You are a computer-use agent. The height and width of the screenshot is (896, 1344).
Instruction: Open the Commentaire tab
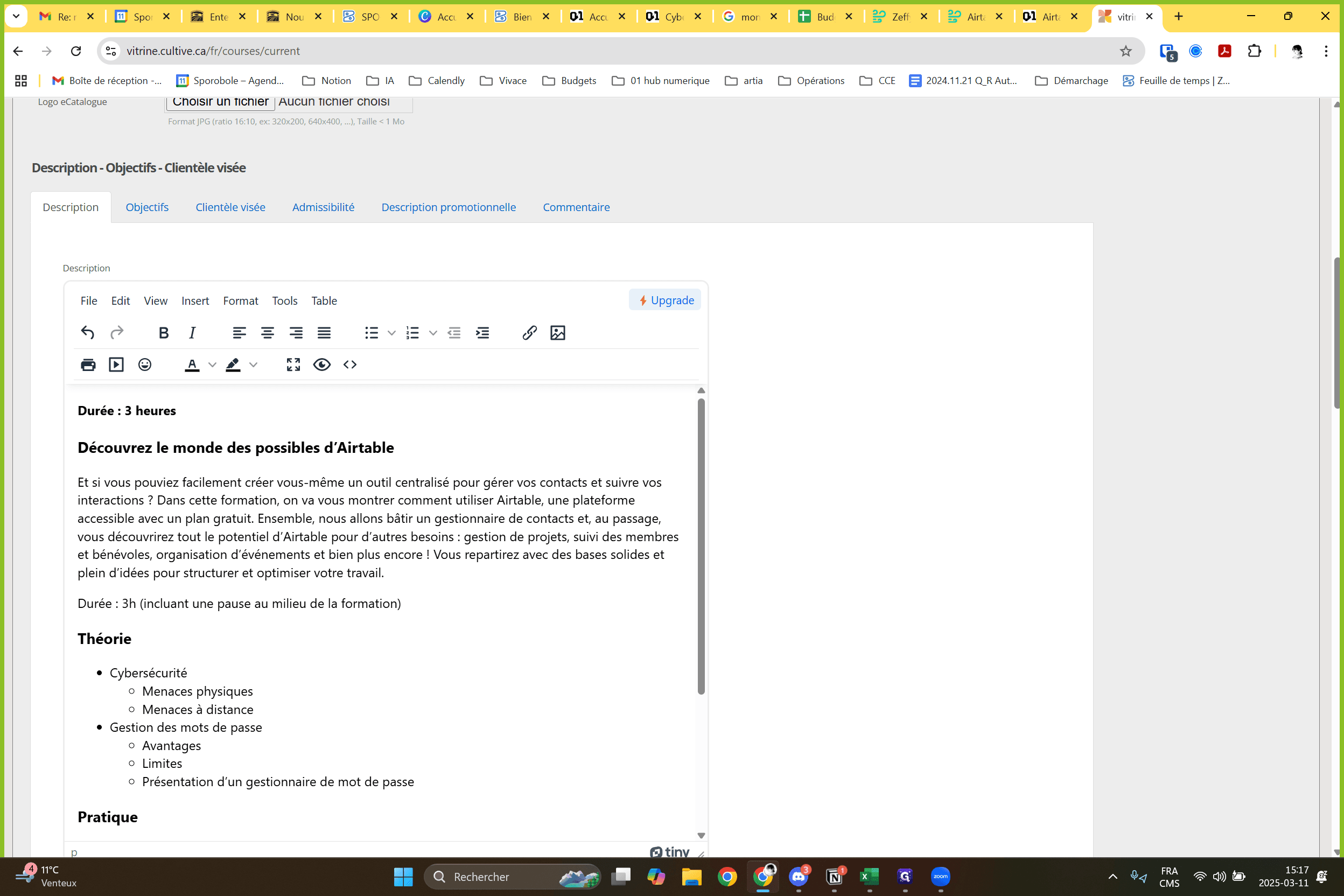point(576,207)
